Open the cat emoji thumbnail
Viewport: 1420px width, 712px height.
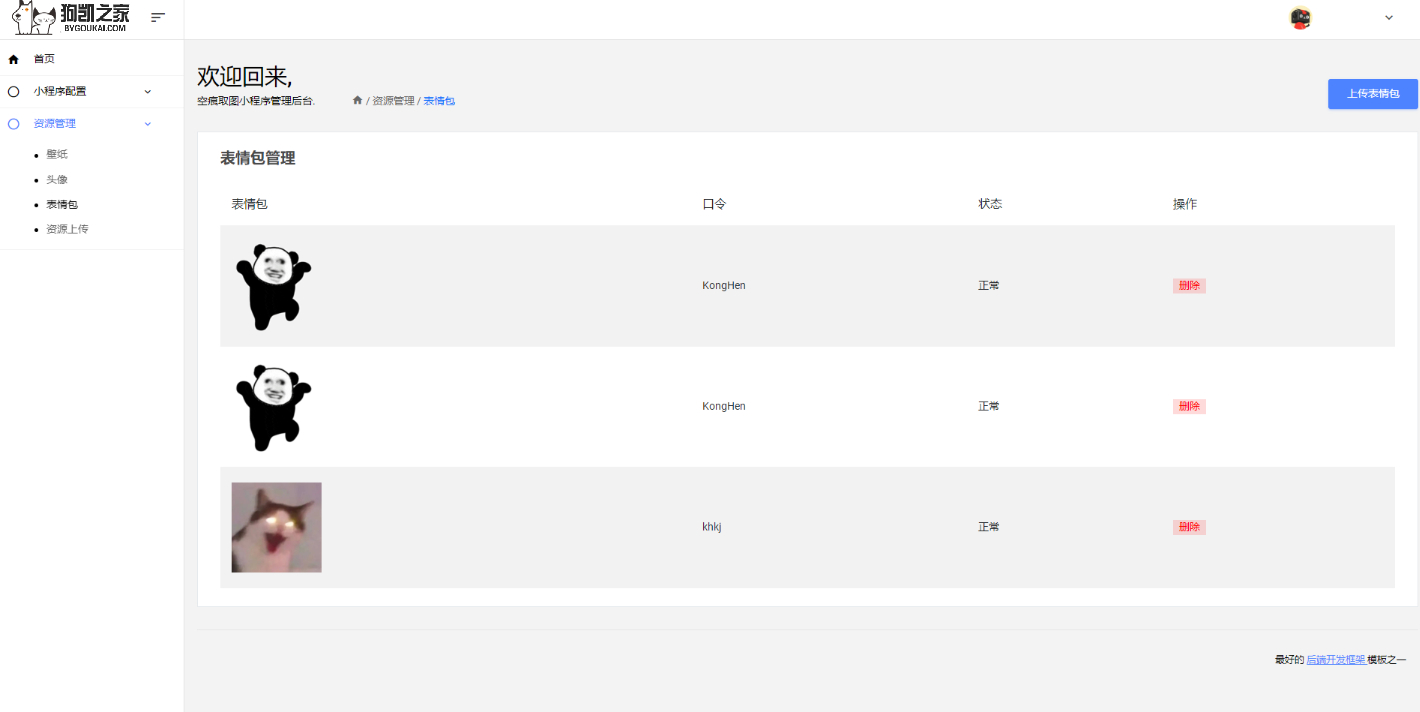277,527
